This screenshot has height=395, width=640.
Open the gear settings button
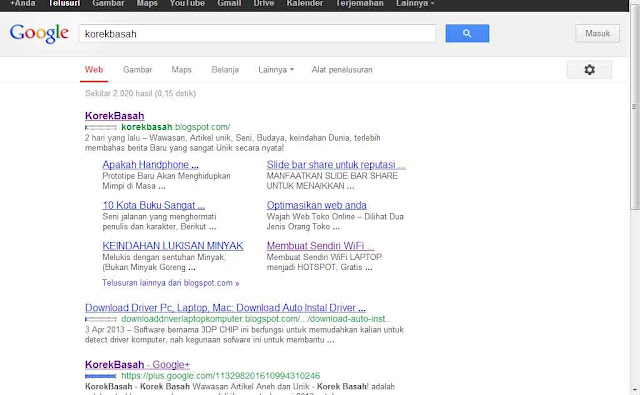[x=589, y=69]
